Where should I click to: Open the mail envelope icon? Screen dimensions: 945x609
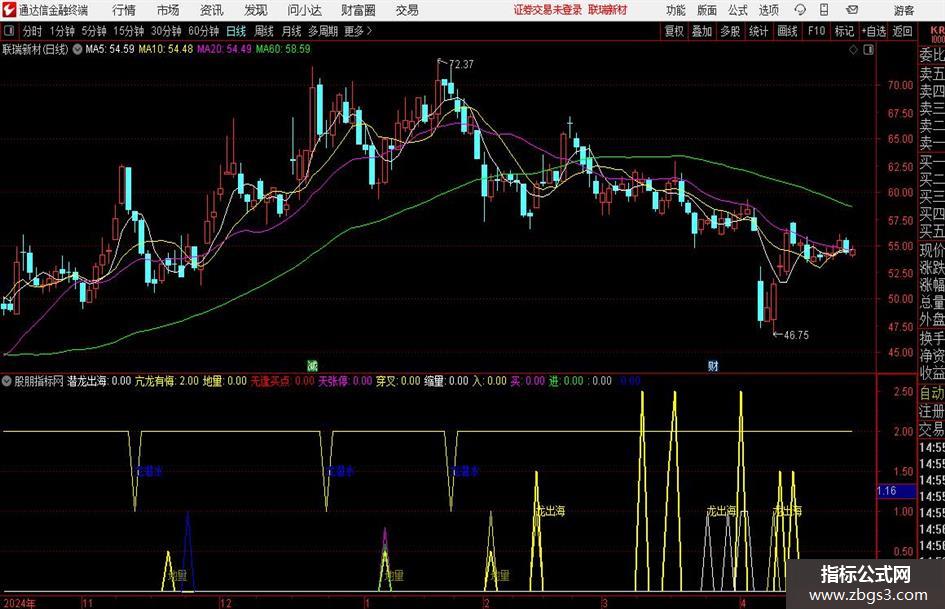(x=852, y=10)
